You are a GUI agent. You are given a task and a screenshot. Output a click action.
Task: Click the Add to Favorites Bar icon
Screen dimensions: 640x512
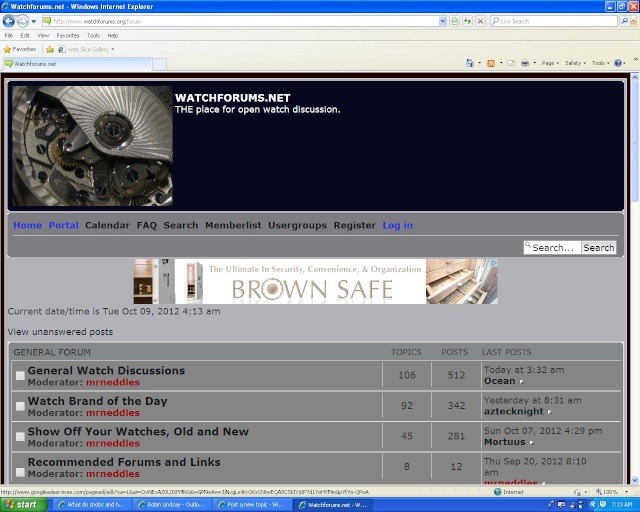coord(50,49)
